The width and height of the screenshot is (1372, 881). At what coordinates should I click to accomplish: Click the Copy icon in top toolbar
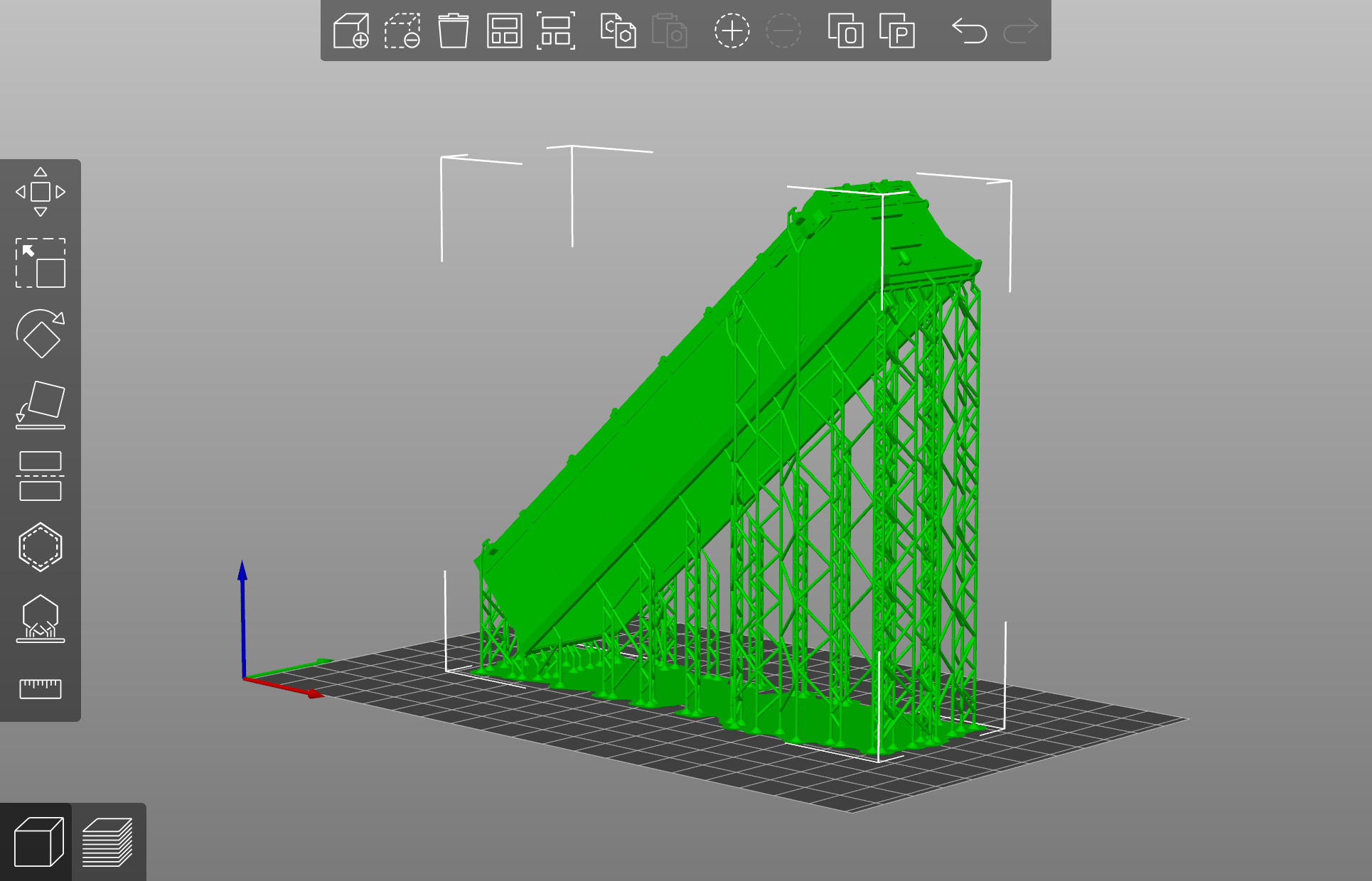618,31
